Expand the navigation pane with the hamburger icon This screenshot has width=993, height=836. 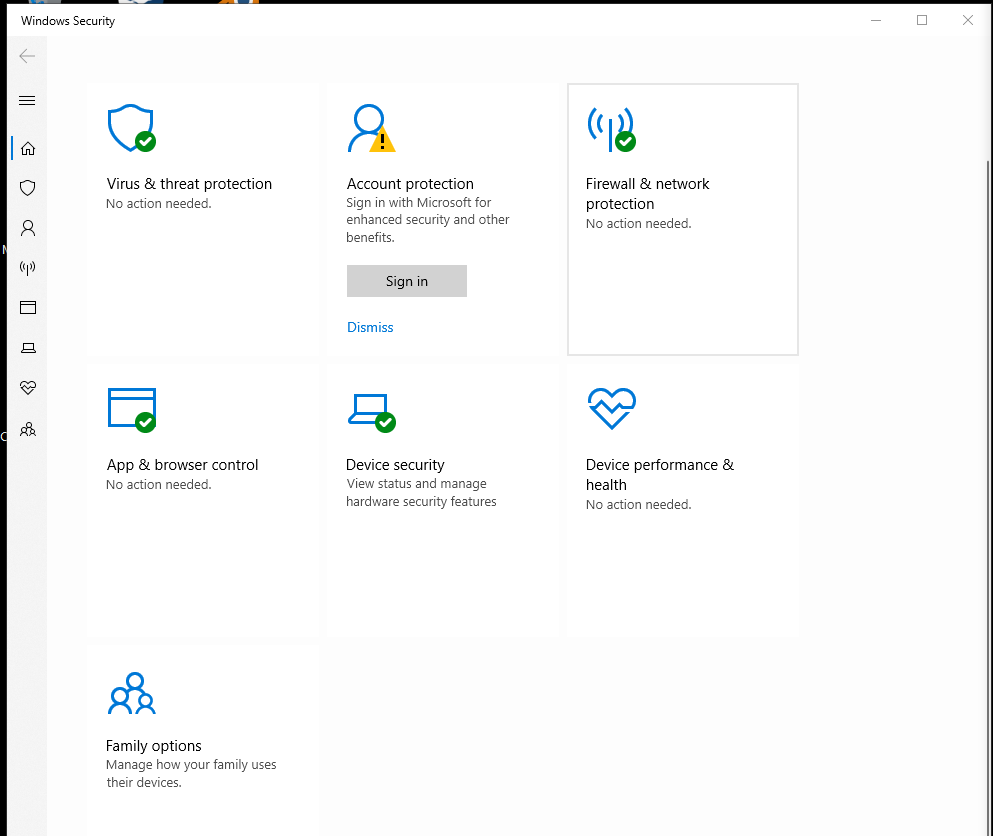(27, 100)
